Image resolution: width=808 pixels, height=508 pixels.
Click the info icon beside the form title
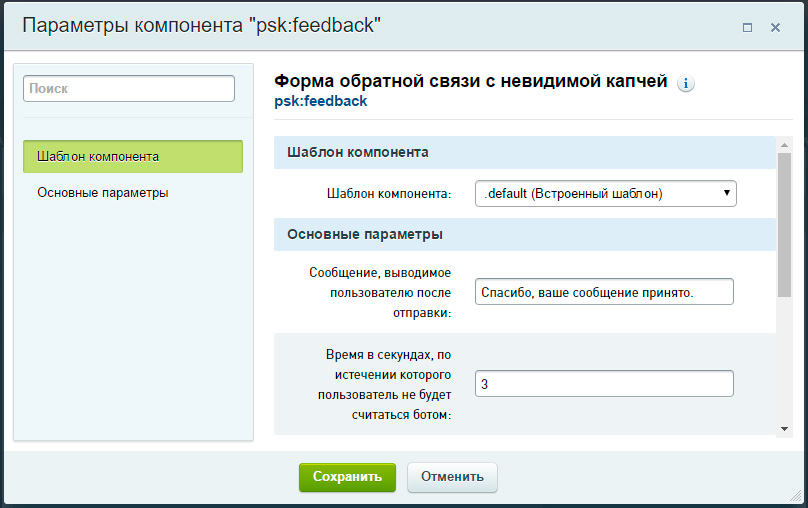click(685, 84)
